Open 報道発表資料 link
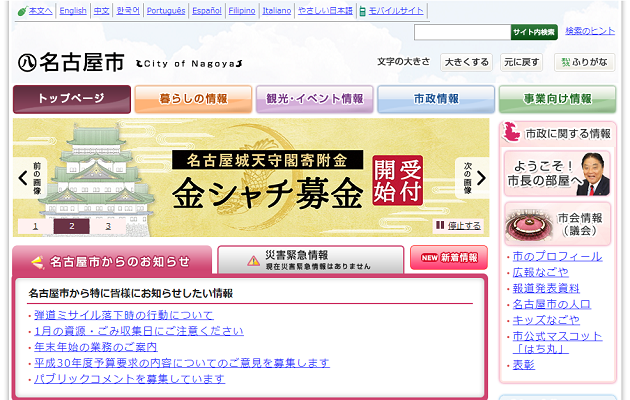The image size is (630, 400). 546,288
